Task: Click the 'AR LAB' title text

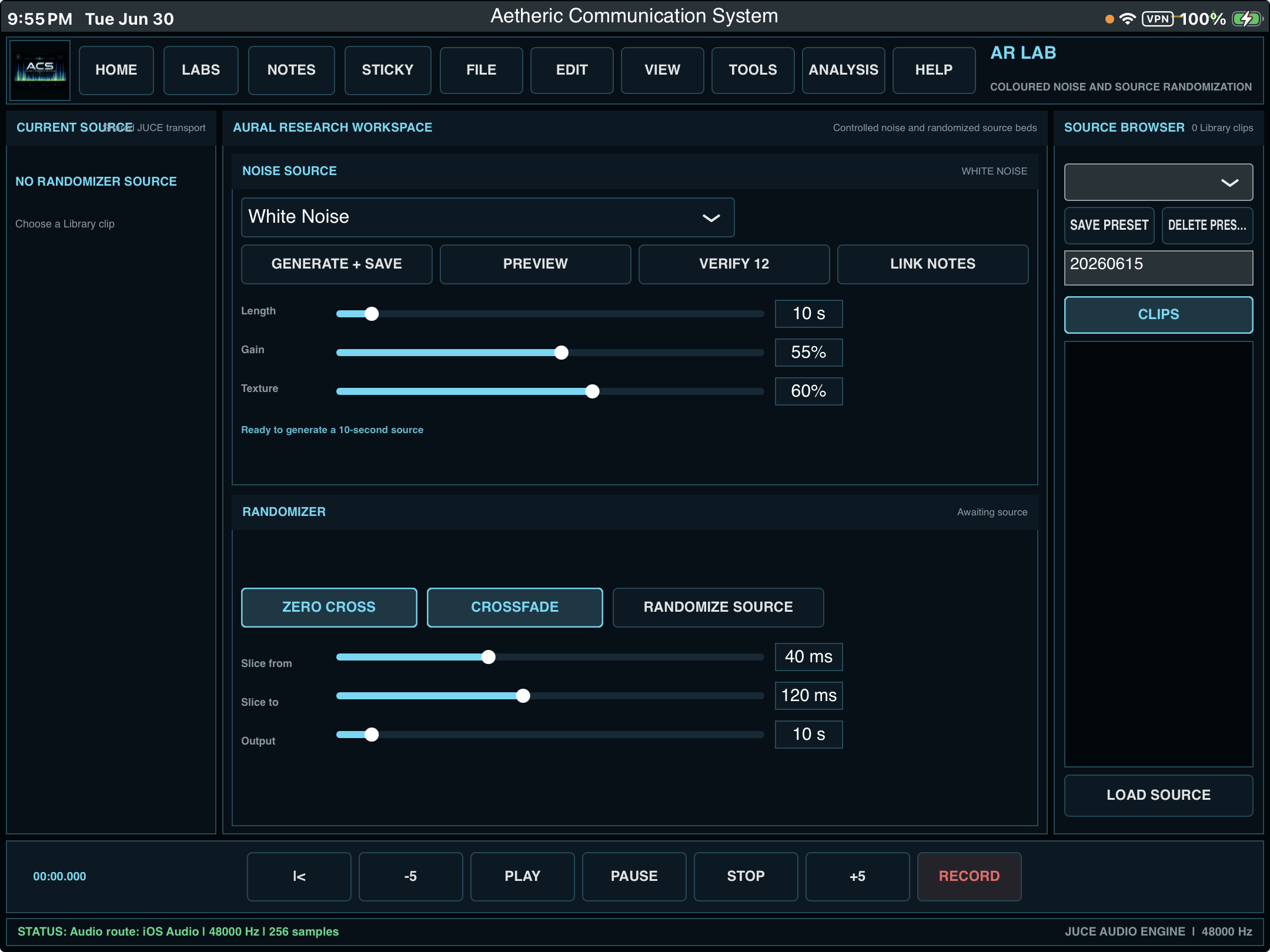Action: (x=1023, y=53)
